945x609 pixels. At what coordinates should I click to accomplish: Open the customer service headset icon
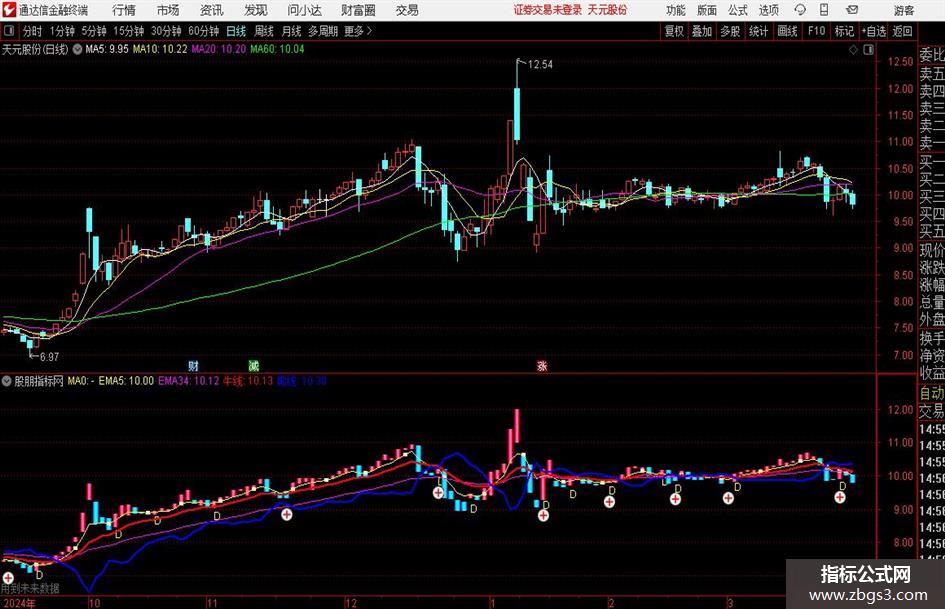pos(800,10)
